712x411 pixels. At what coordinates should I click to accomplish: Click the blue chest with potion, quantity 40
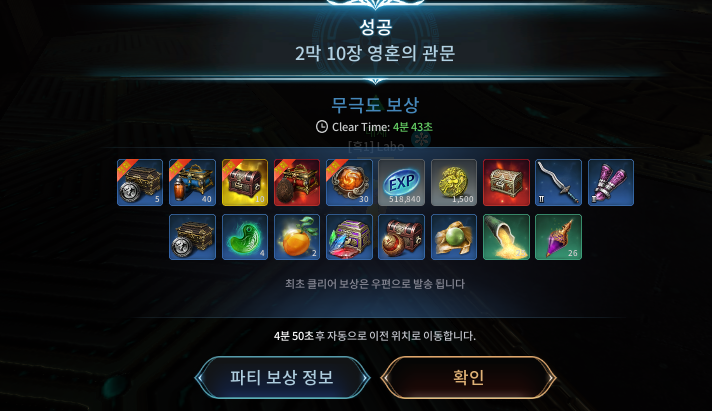tap(193, 182)
